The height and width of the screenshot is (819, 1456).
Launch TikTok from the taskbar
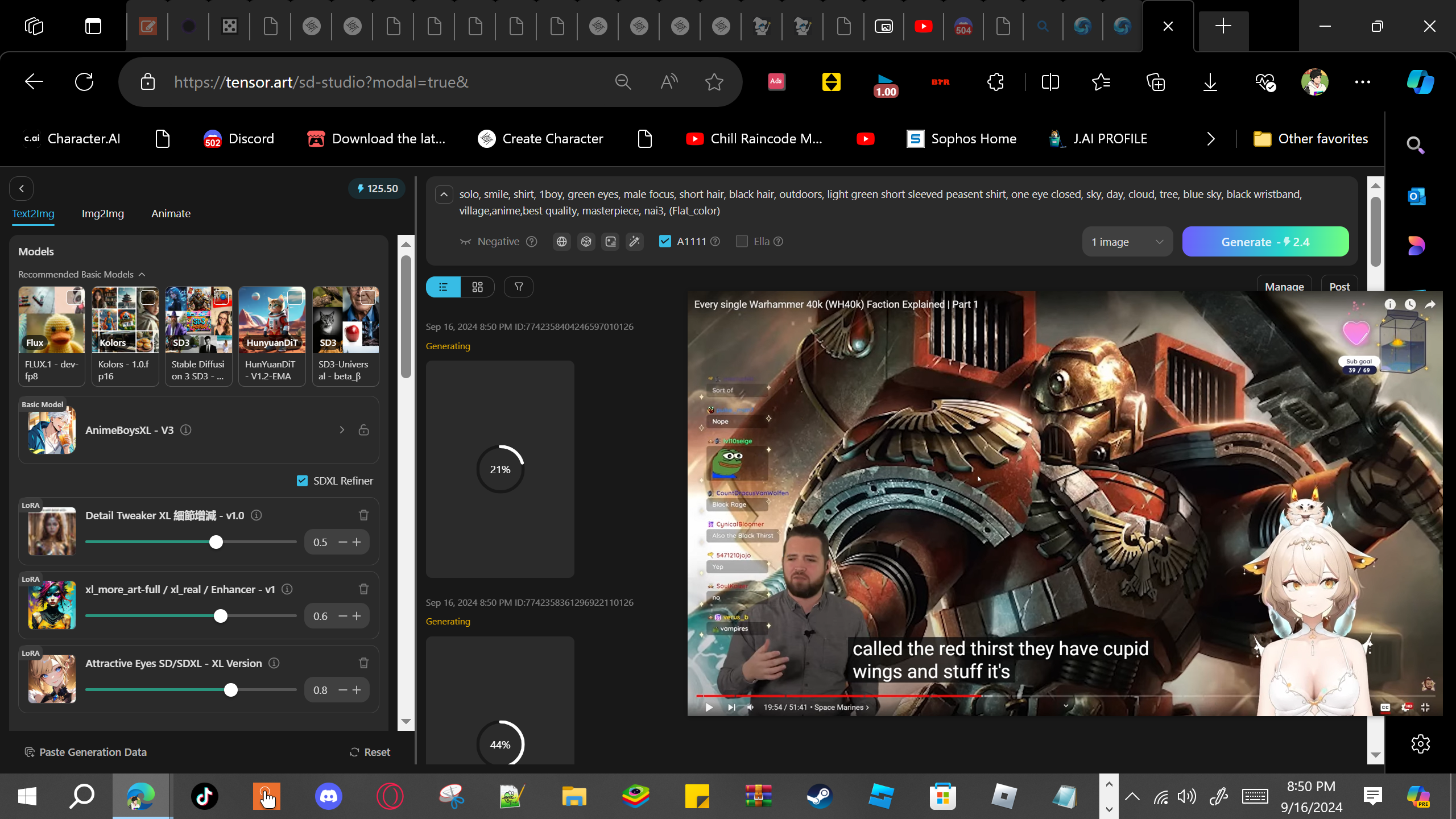pos(205,796)
